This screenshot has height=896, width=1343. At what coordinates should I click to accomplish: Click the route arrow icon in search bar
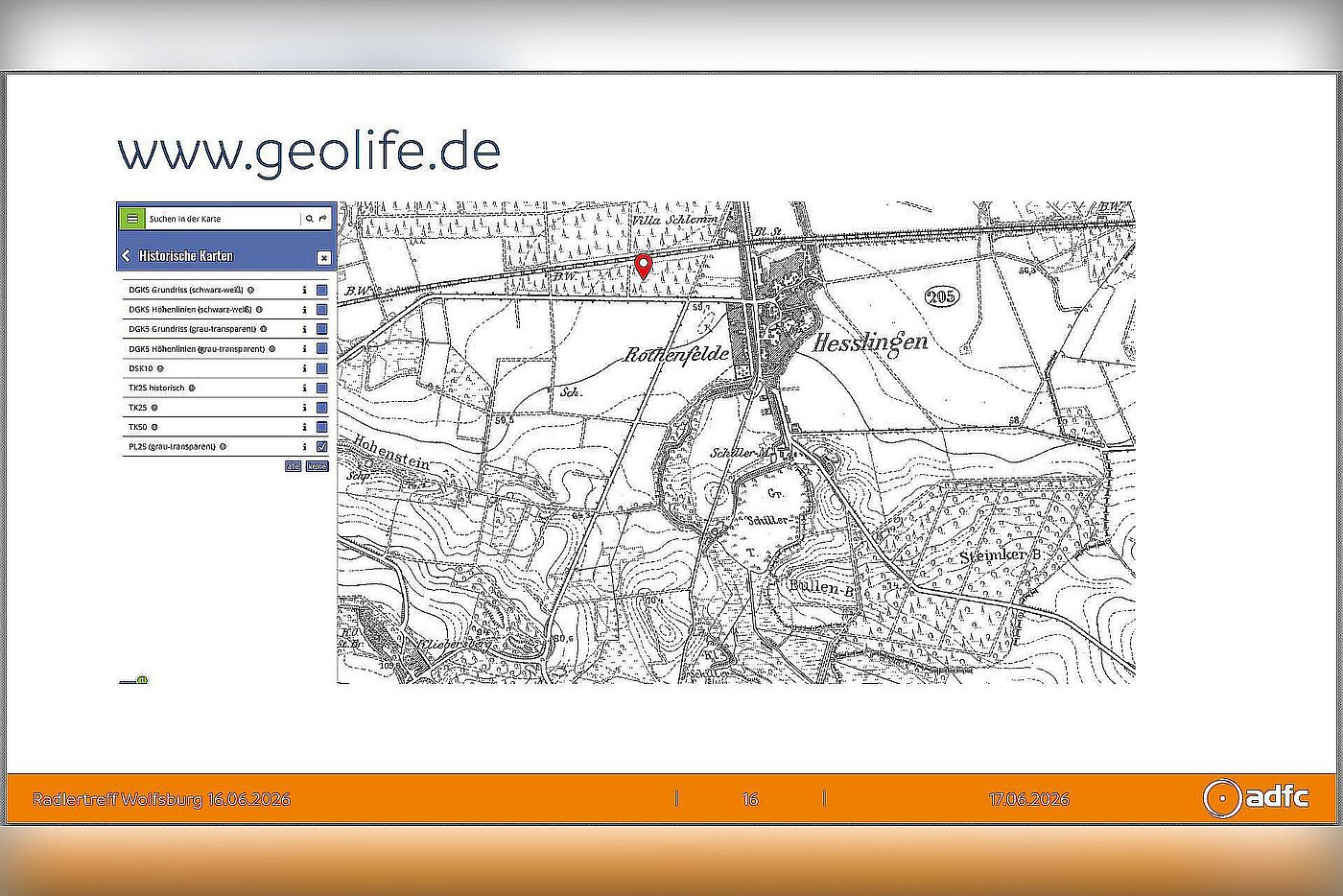(x=323, y=219)
